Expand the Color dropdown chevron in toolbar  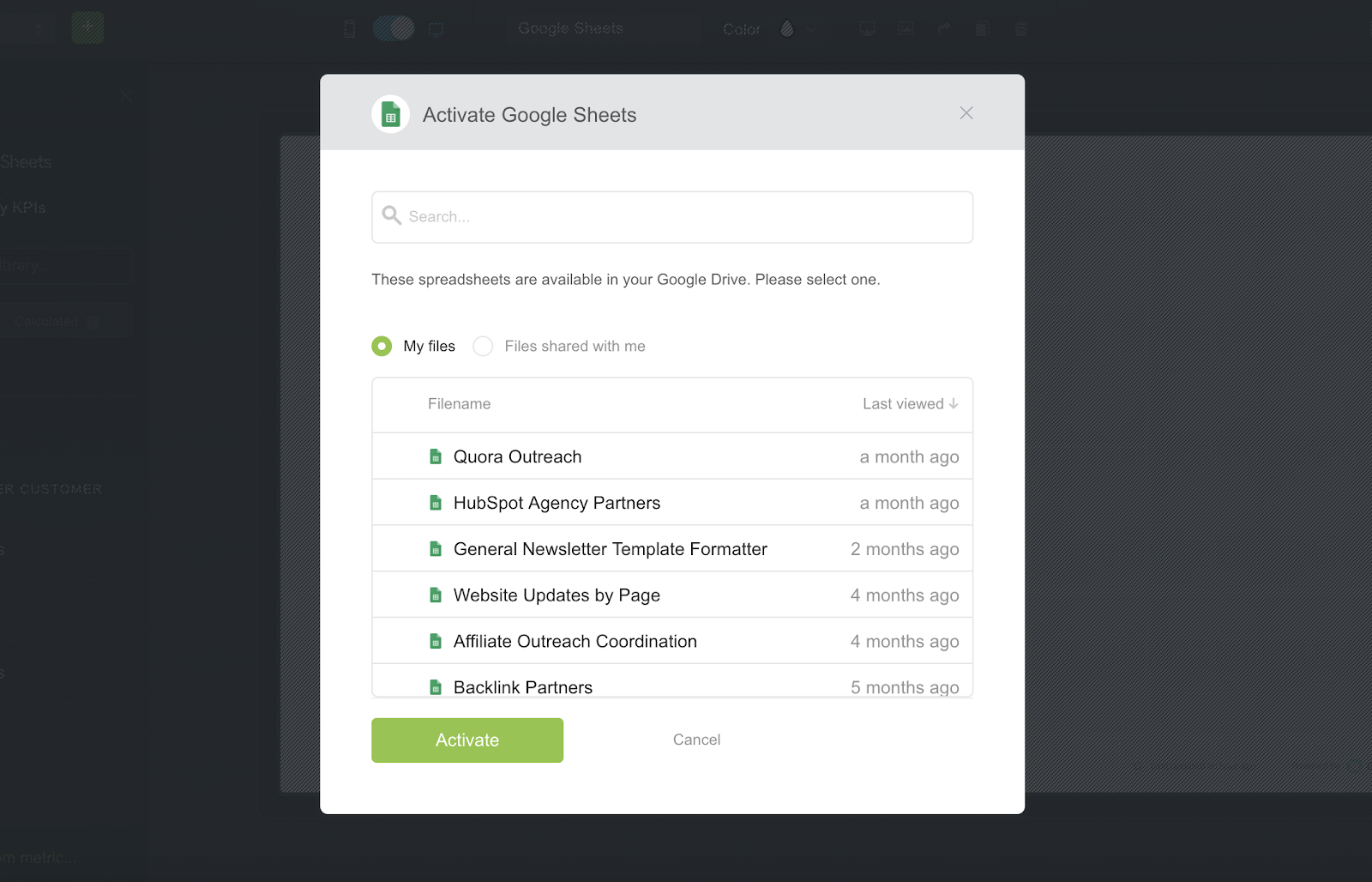tap(812, 30)
